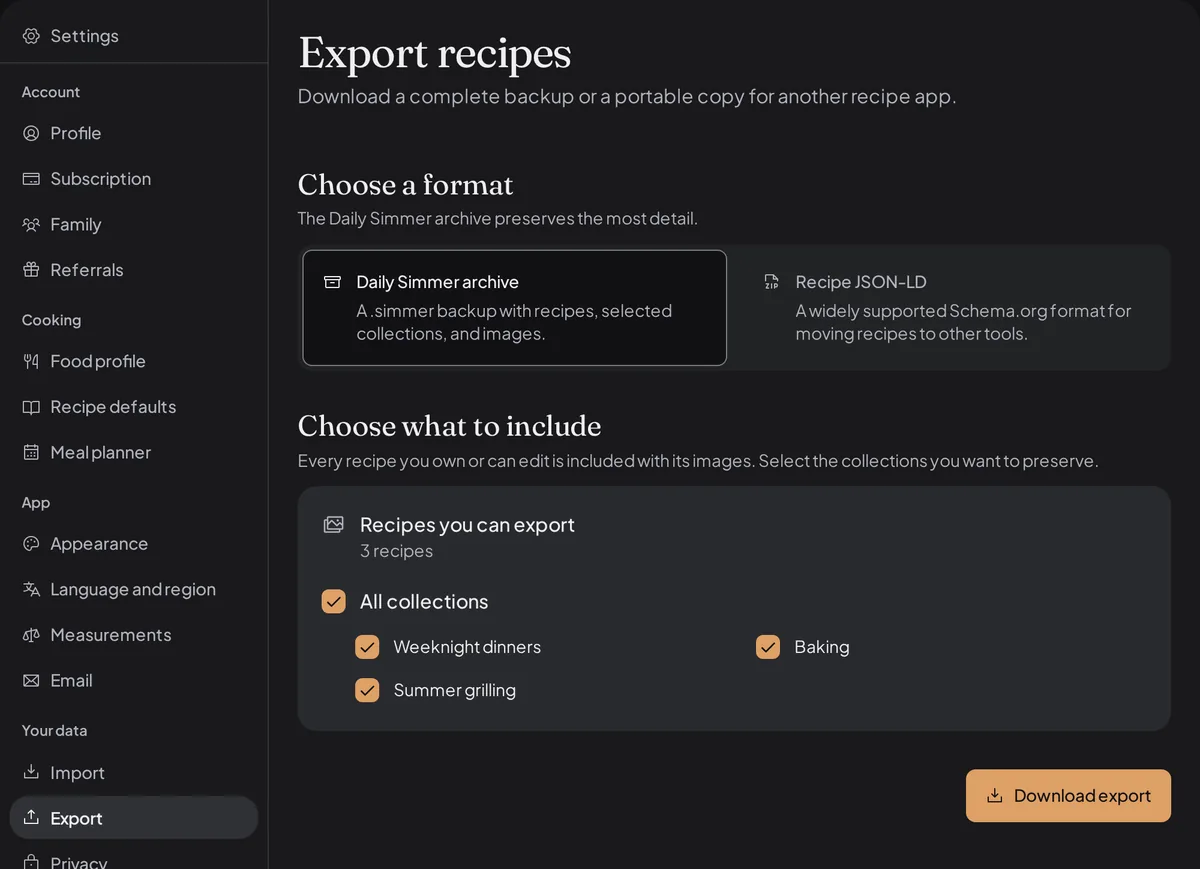Uncheck the All collections checkbox
Viewport: 1200px width, 869px height.
tap(334, 601)
